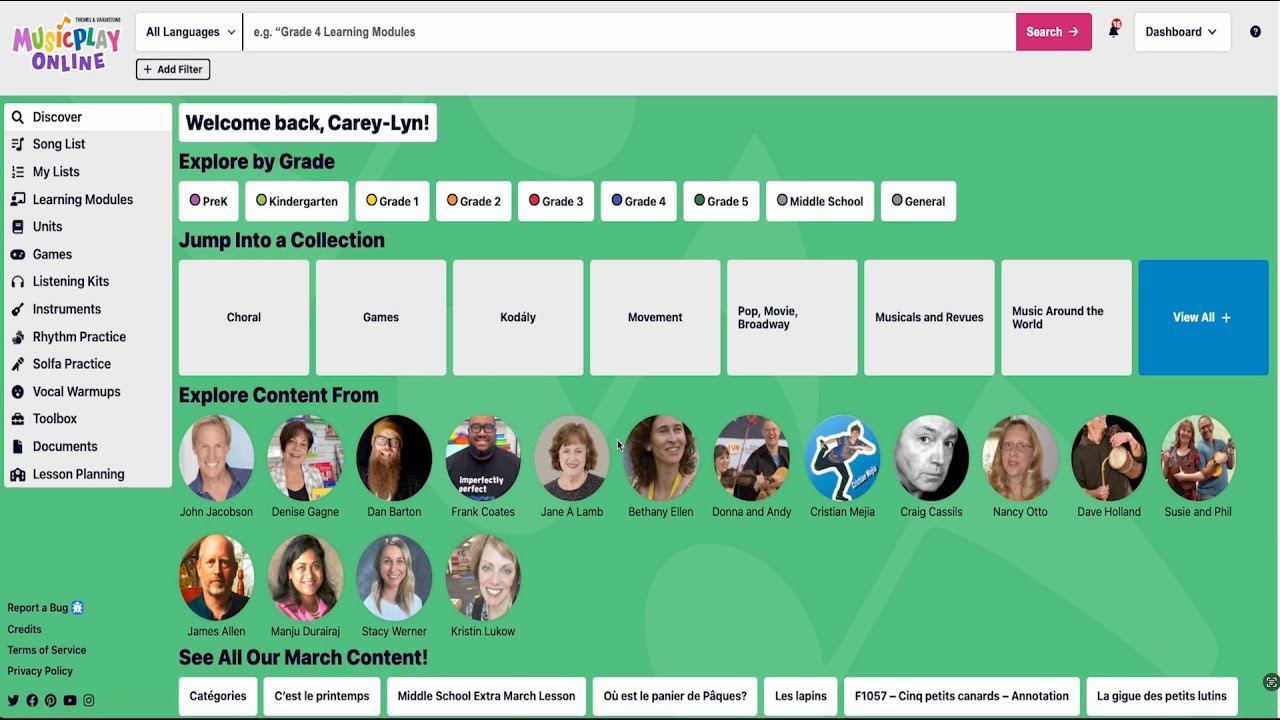1280x720 pixels.
Task: Open the Privacy Policy link
Action: click(40, 671)
